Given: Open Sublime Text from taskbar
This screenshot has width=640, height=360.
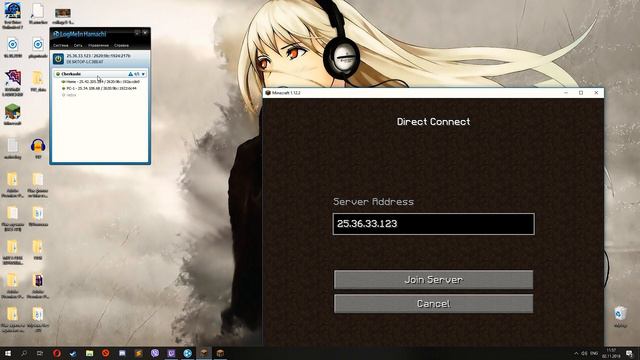Looking at the screenshot, I should pyautogui.click(x=138, y=353).
